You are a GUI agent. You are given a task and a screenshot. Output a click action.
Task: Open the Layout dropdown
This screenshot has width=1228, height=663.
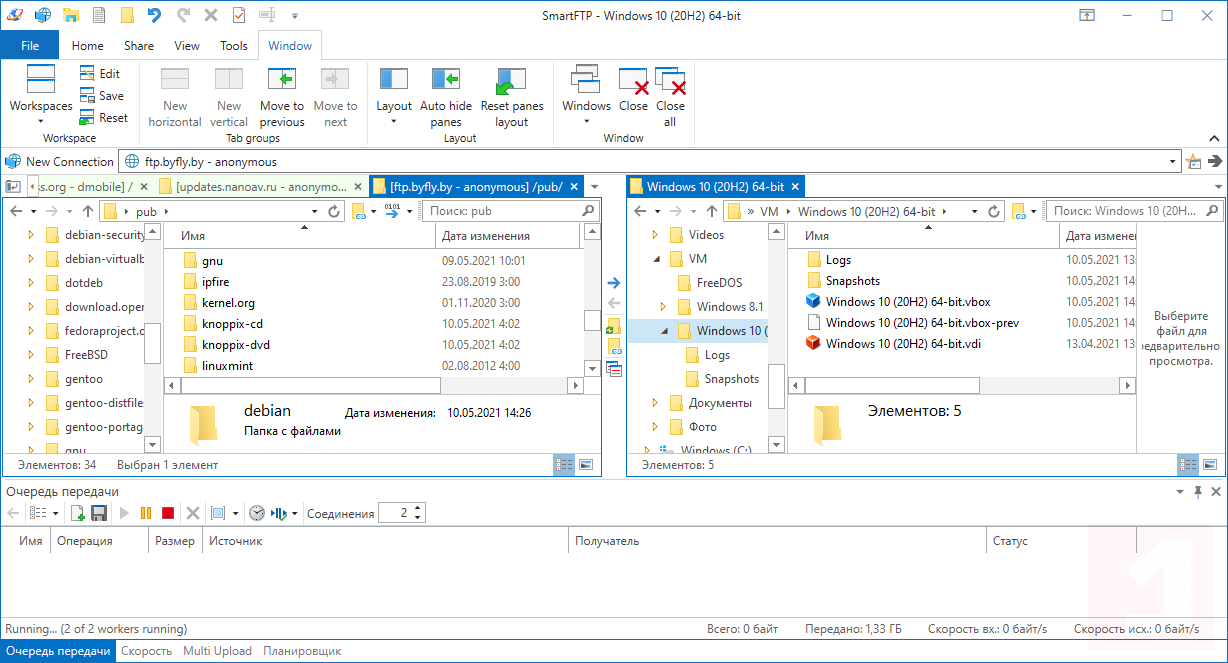coord(394,98)
